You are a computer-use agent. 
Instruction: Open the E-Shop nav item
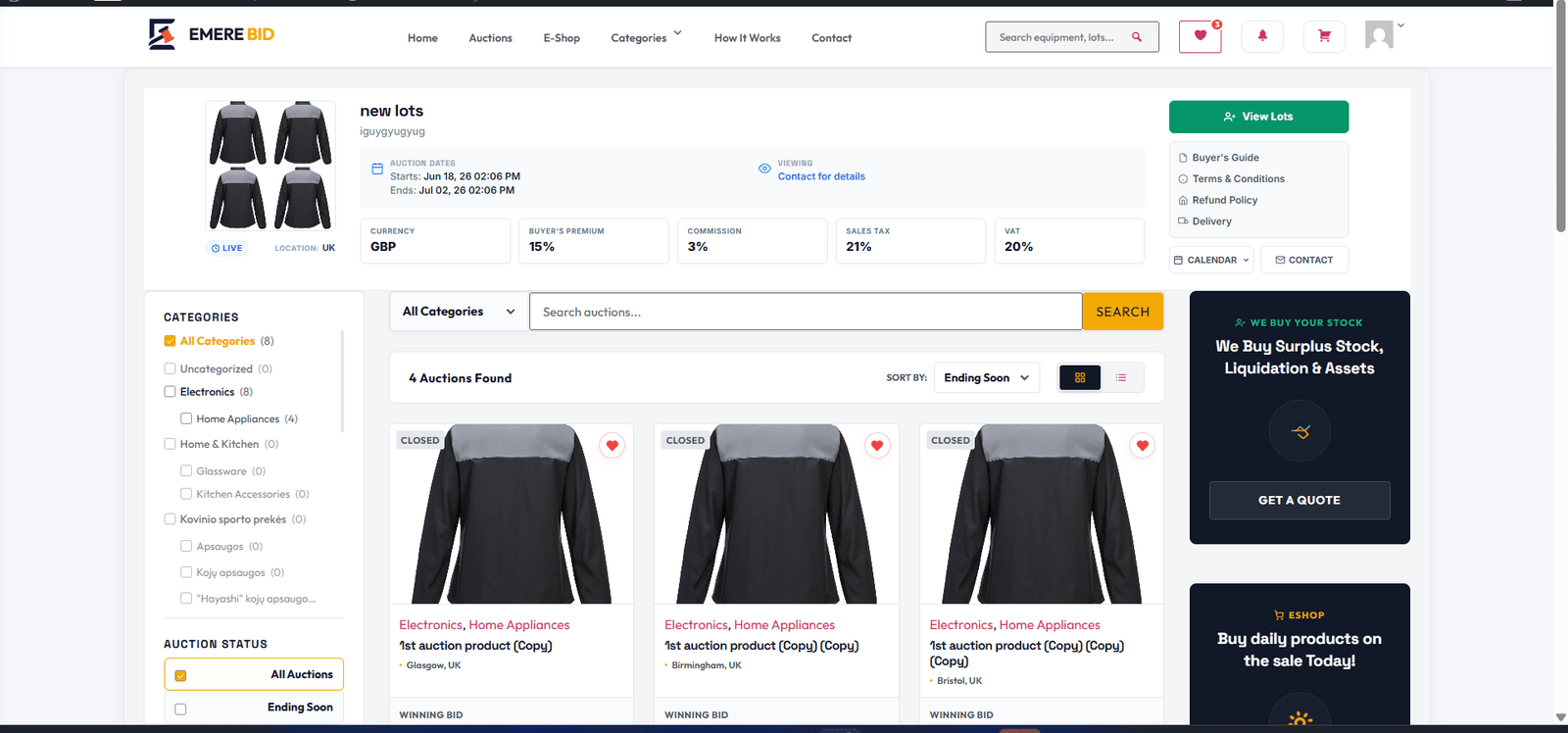(x=562, y=37)
